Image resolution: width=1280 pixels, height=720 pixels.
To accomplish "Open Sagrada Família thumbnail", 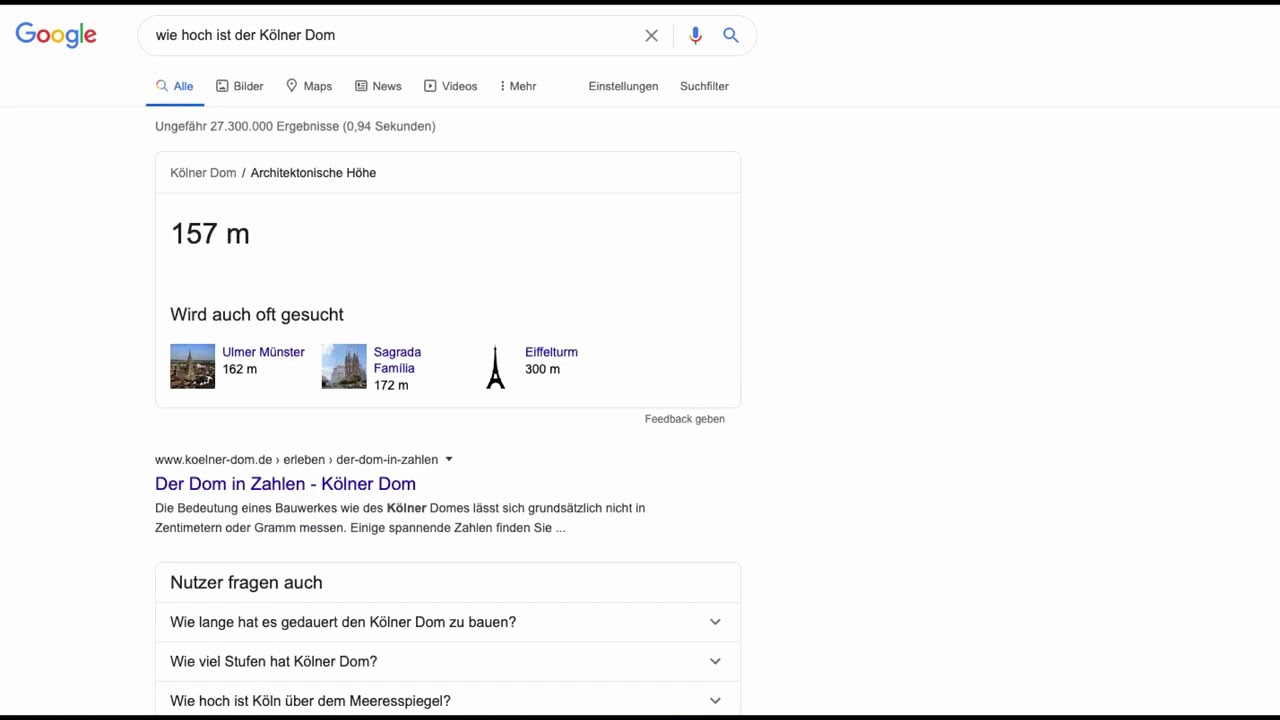I will [x=344, y=366].
